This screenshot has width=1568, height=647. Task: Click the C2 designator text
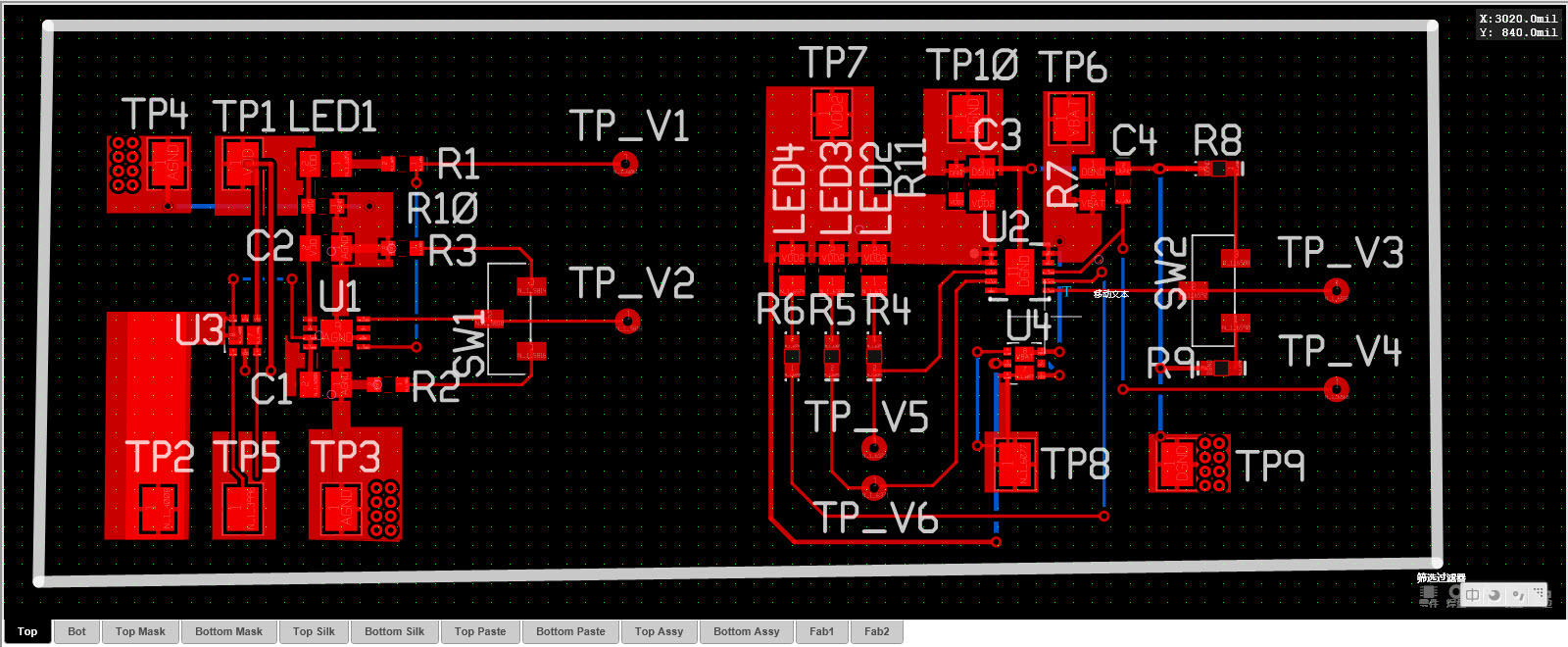click(x=269, y=245)
